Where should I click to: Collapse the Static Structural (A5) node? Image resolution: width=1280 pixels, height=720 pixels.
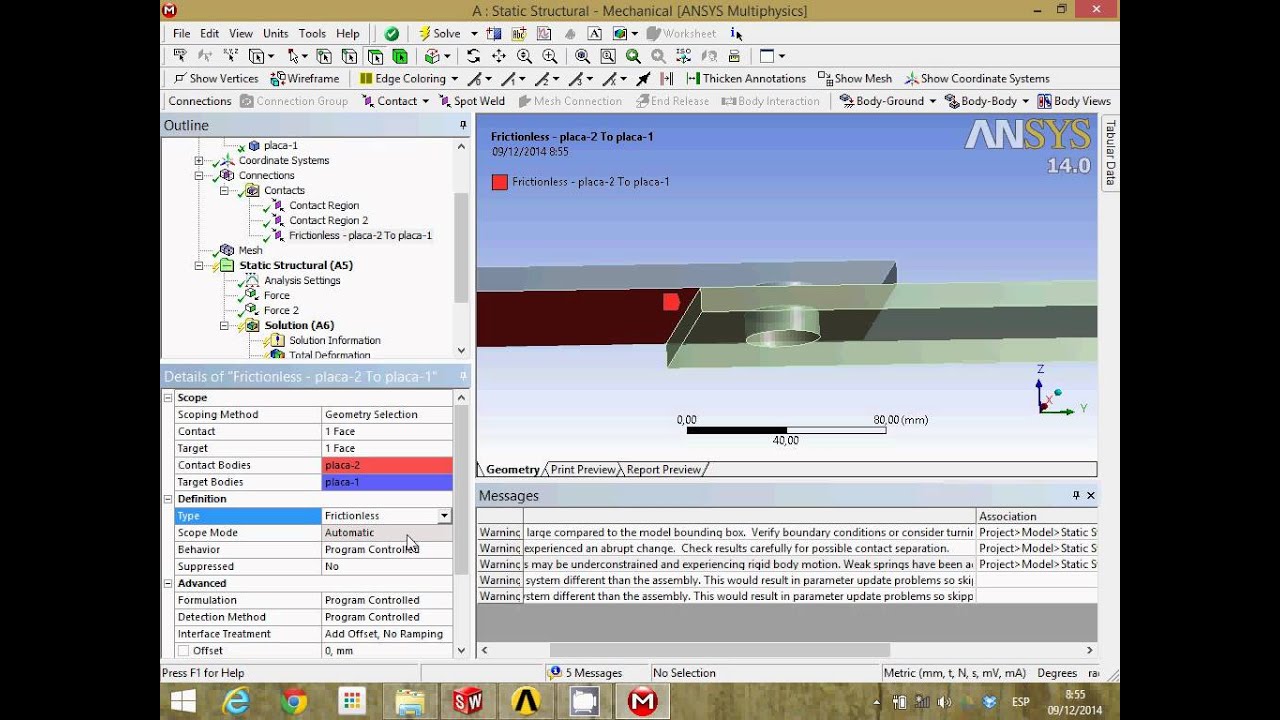199,266
